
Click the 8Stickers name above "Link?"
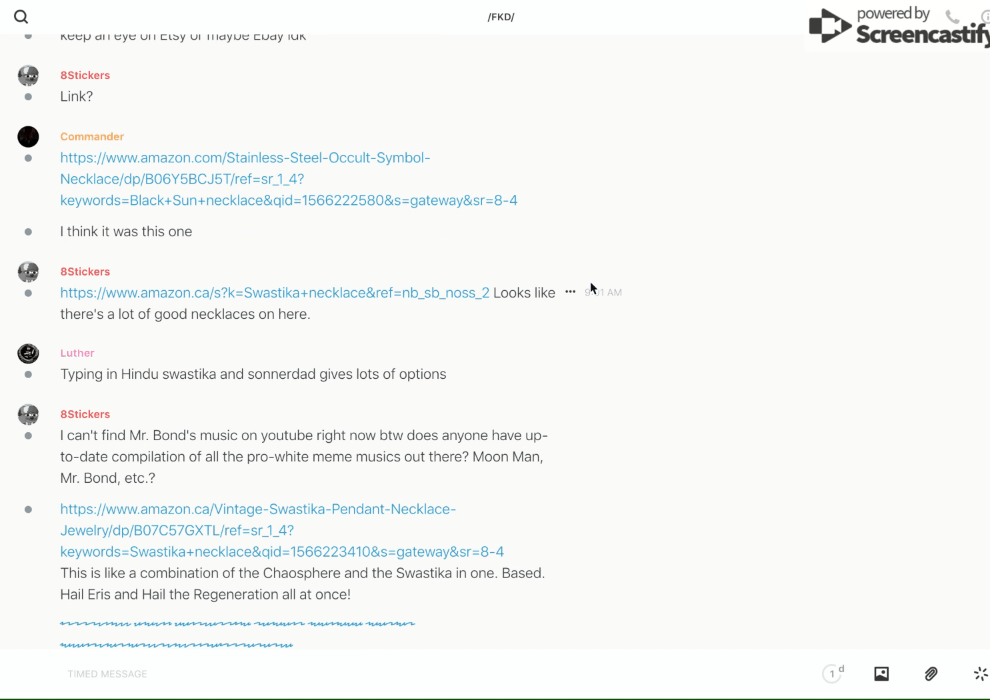[x=85, y=76]
